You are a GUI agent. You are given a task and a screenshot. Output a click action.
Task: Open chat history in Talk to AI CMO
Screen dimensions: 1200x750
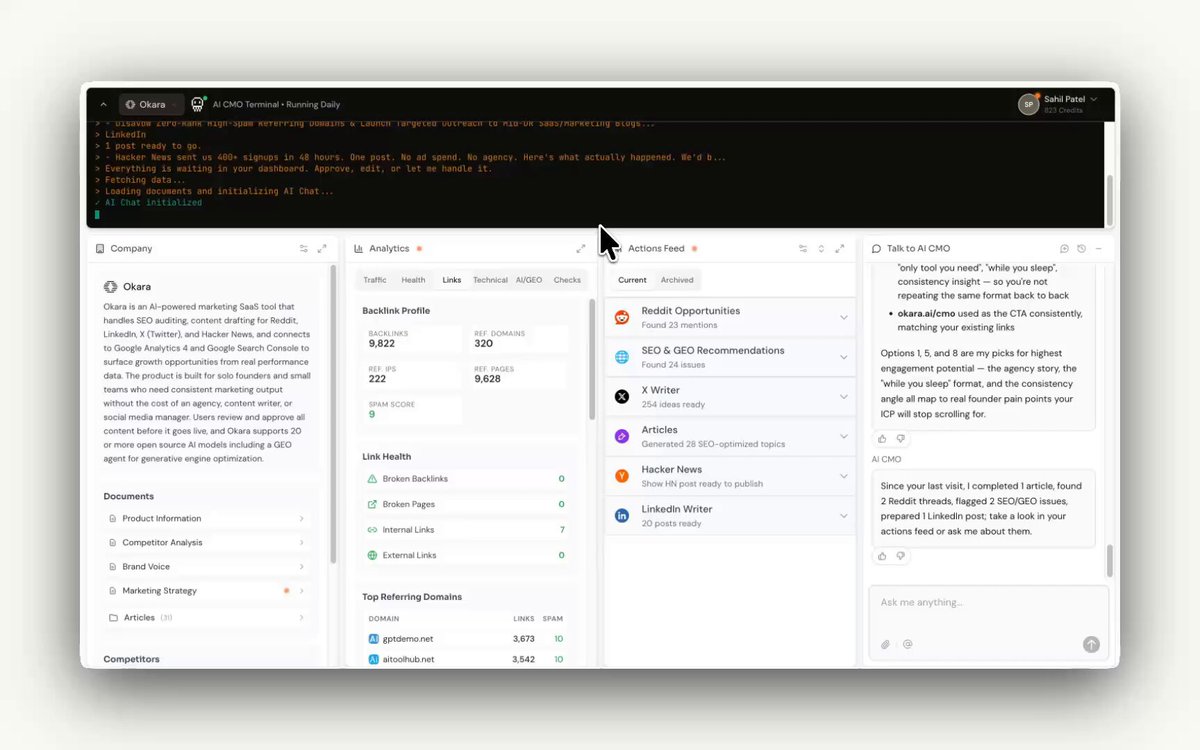1081,248
